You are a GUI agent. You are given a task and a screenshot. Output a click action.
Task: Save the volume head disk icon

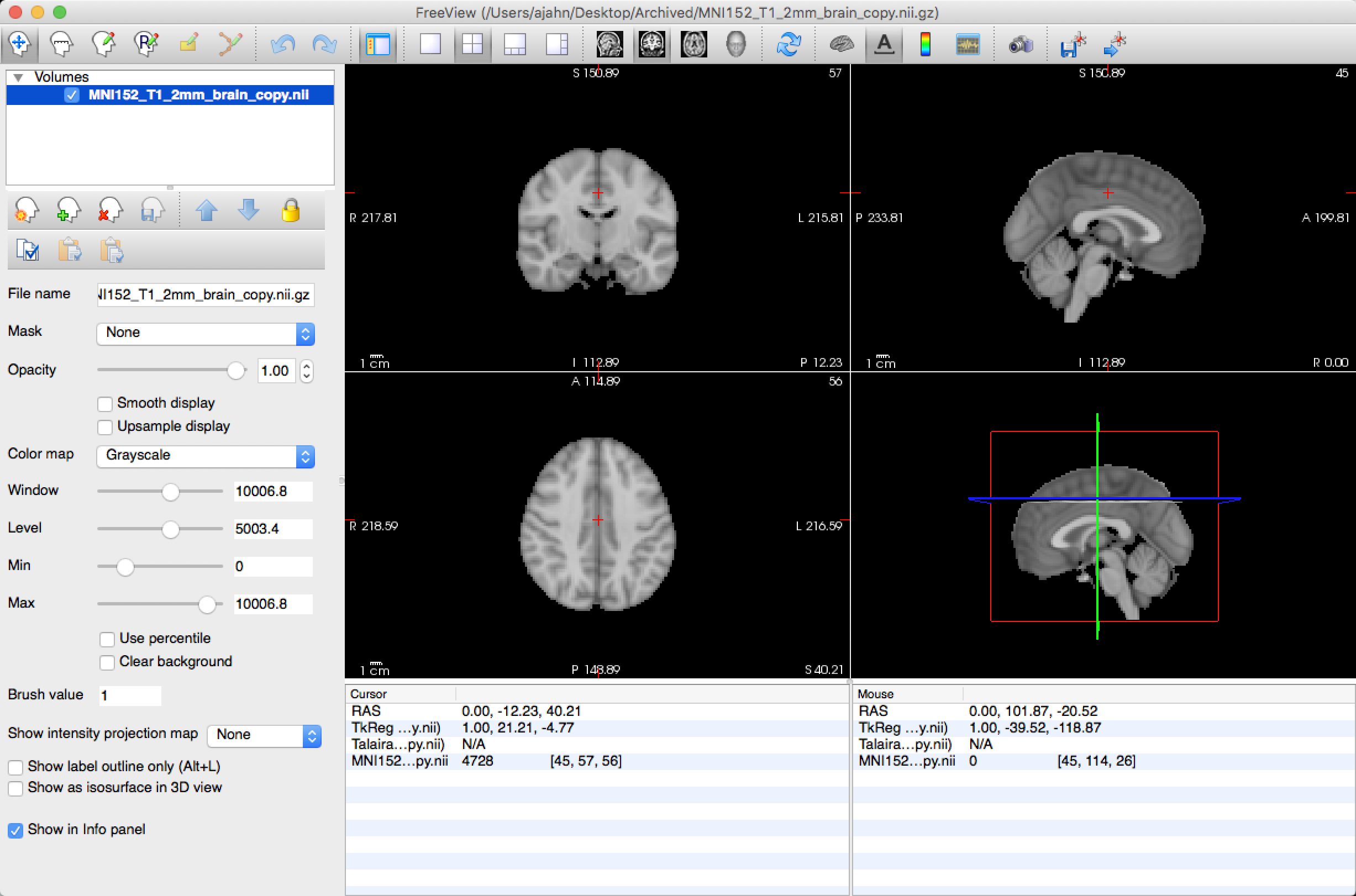click(x=153, y=210)
